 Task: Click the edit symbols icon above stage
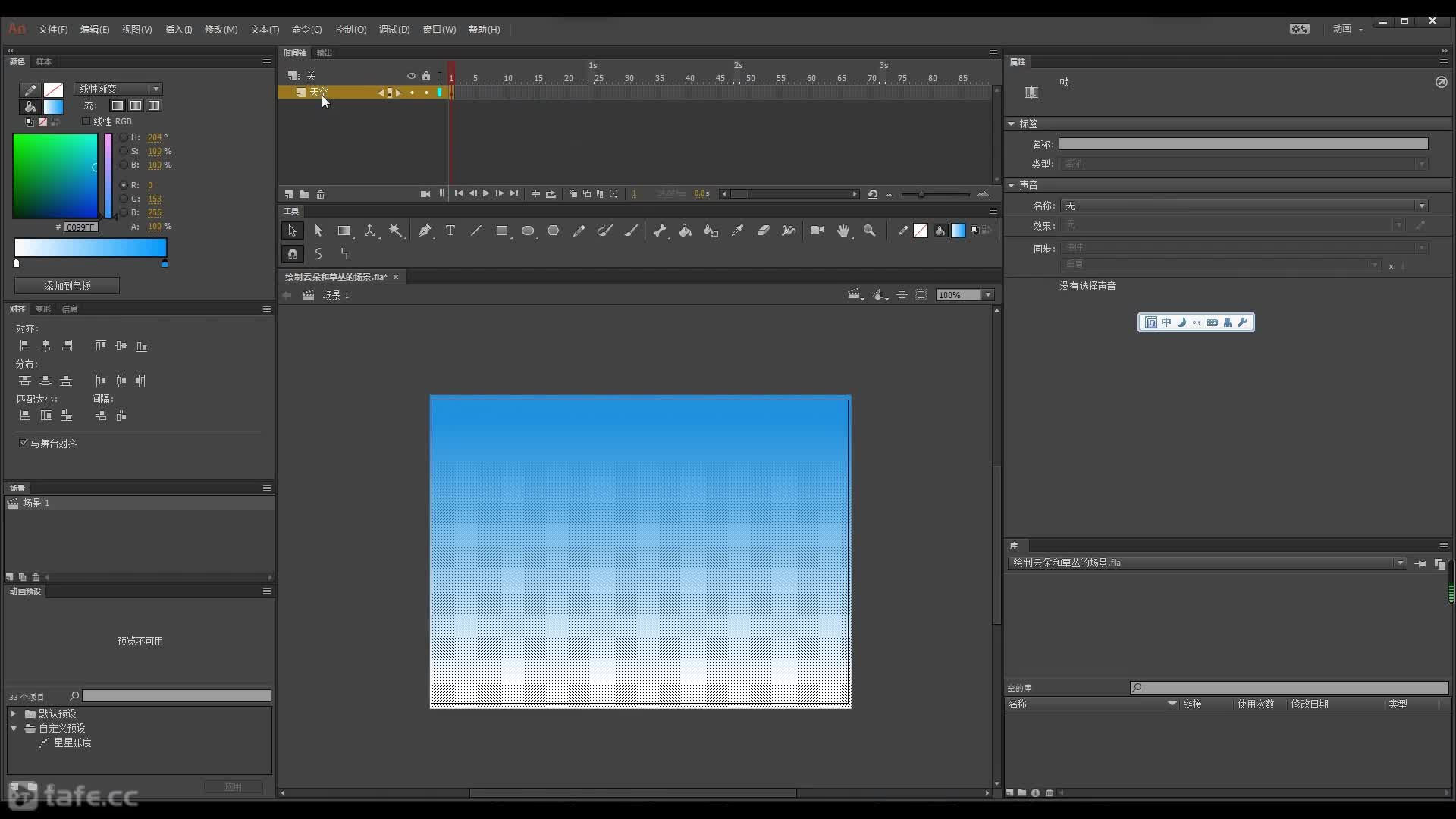tap(879, 295)
